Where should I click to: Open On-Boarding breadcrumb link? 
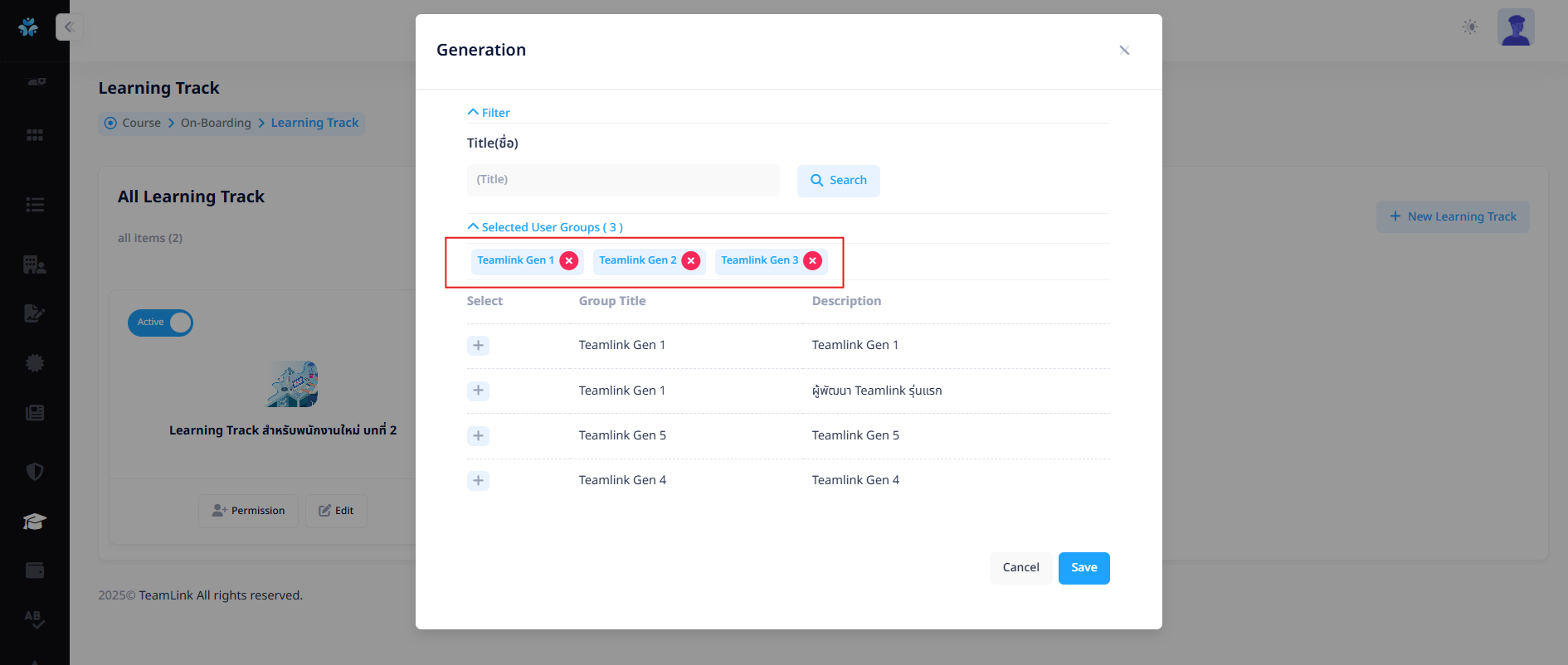[216, 123]
